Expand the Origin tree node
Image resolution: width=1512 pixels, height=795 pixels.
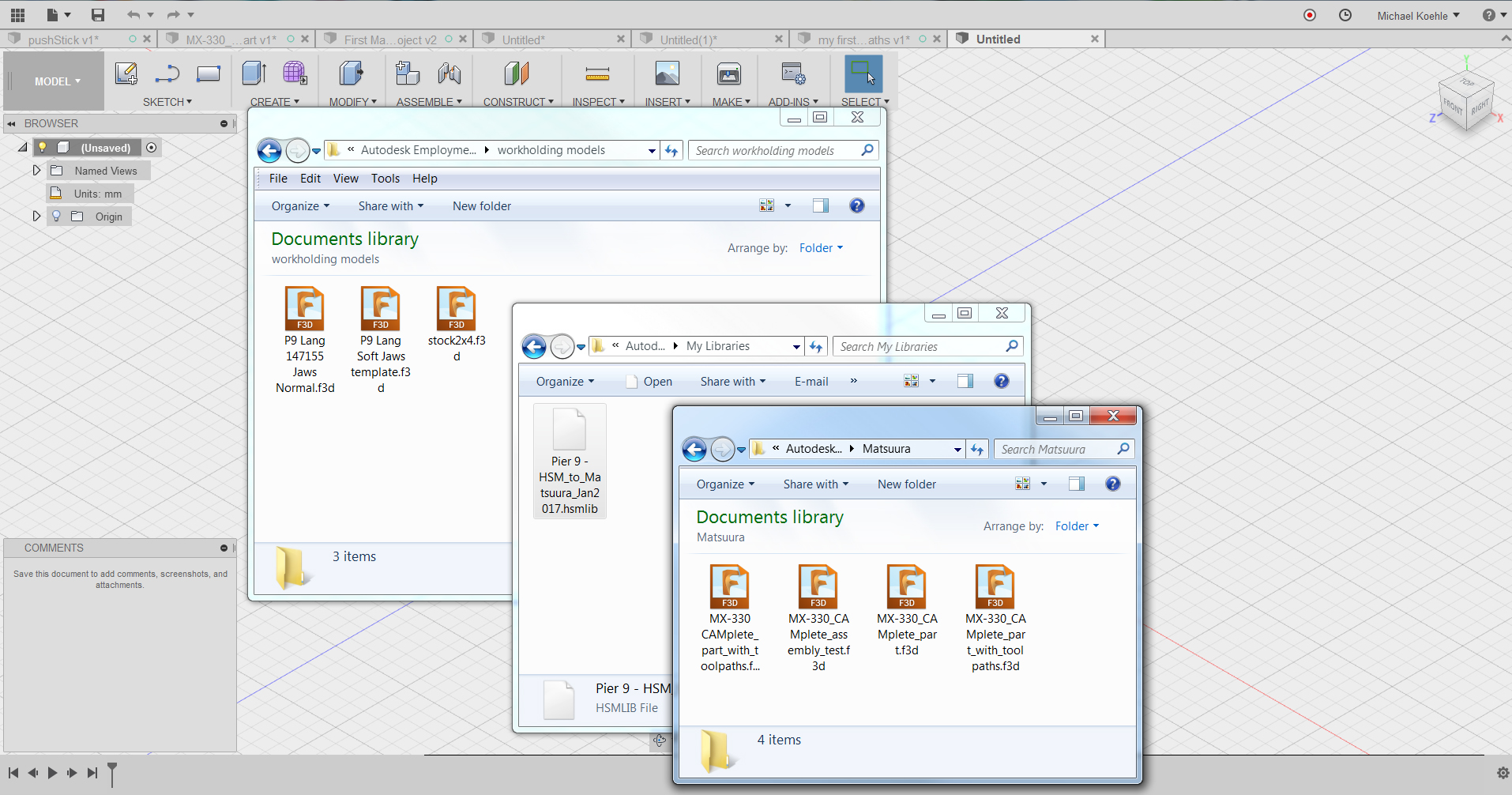click(x=36, y=216)
